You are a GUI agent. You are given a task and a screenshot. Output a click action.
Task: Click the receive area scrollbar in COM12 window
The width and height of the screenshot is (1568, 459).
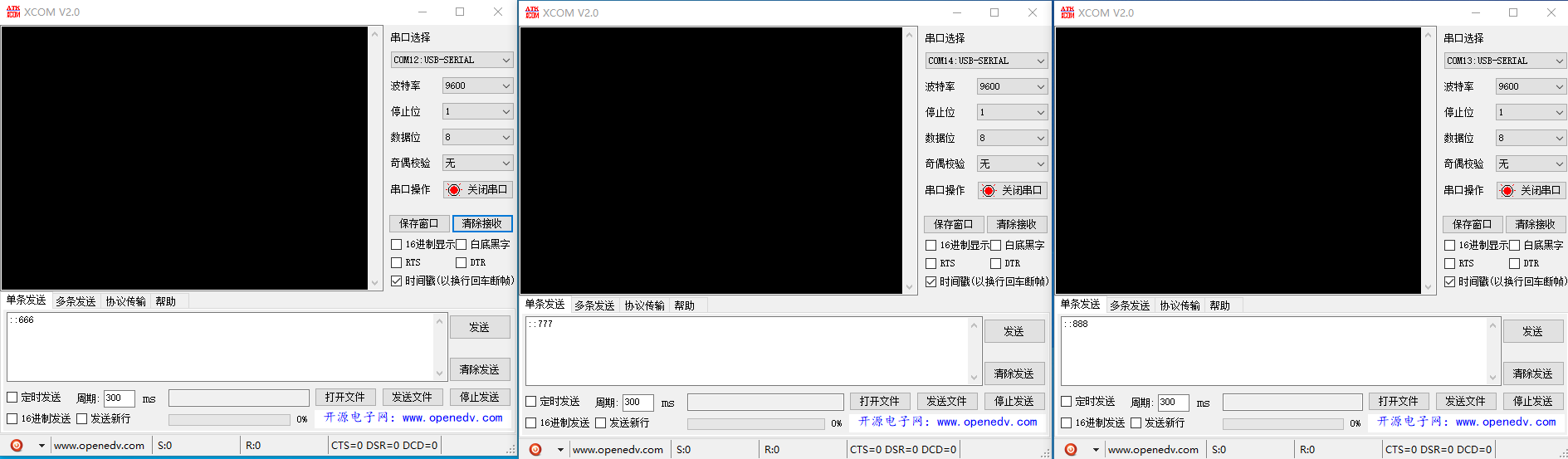click(x=374, y=158)
